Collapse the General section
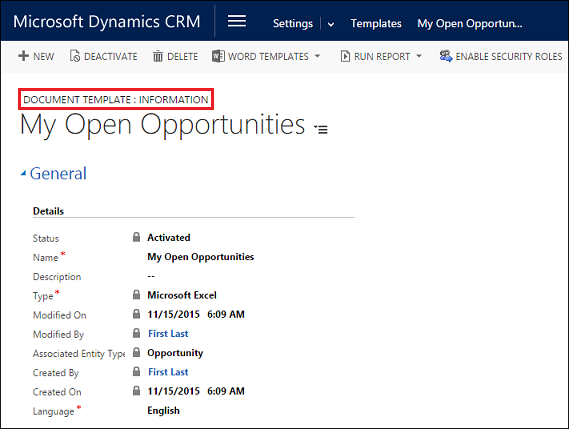The image size is (569, 429). click(x=23, y=173)
